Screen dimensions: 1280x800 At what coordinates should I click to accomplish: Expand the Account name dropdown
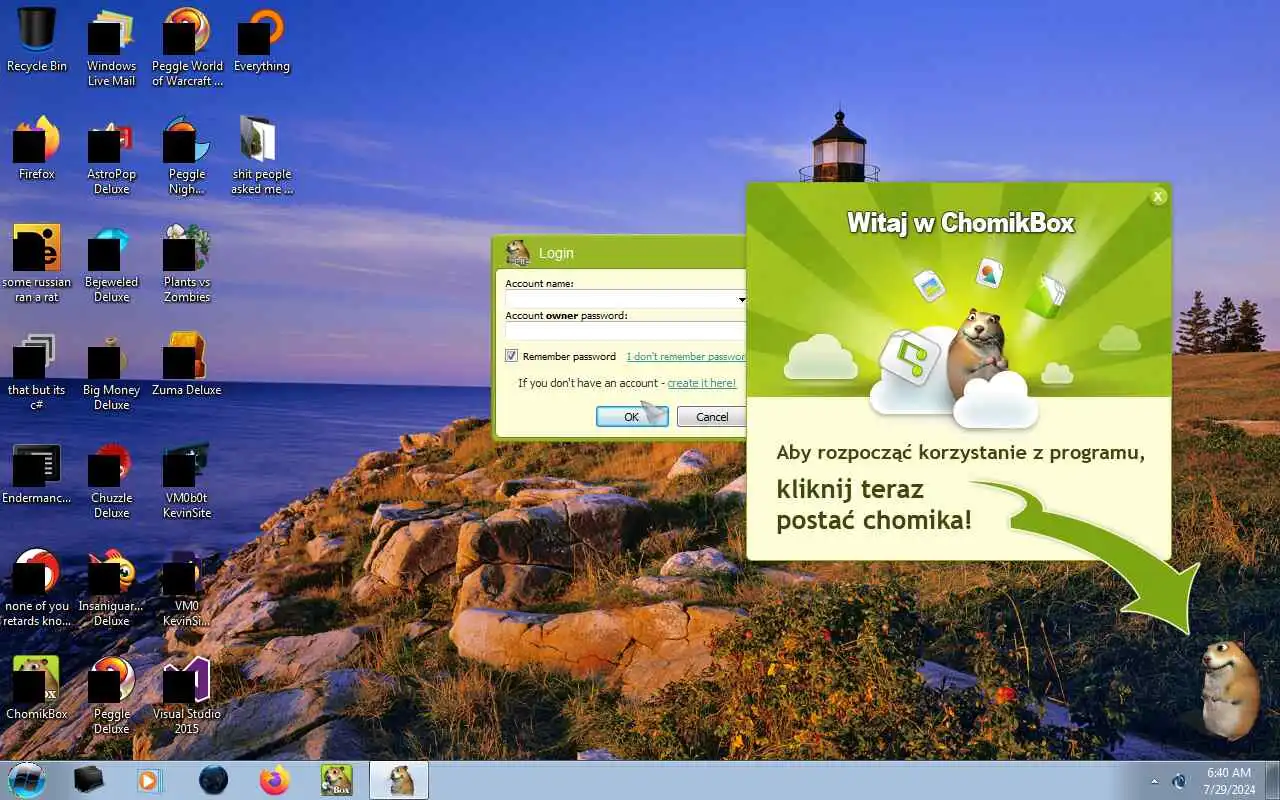pos(741,299)
